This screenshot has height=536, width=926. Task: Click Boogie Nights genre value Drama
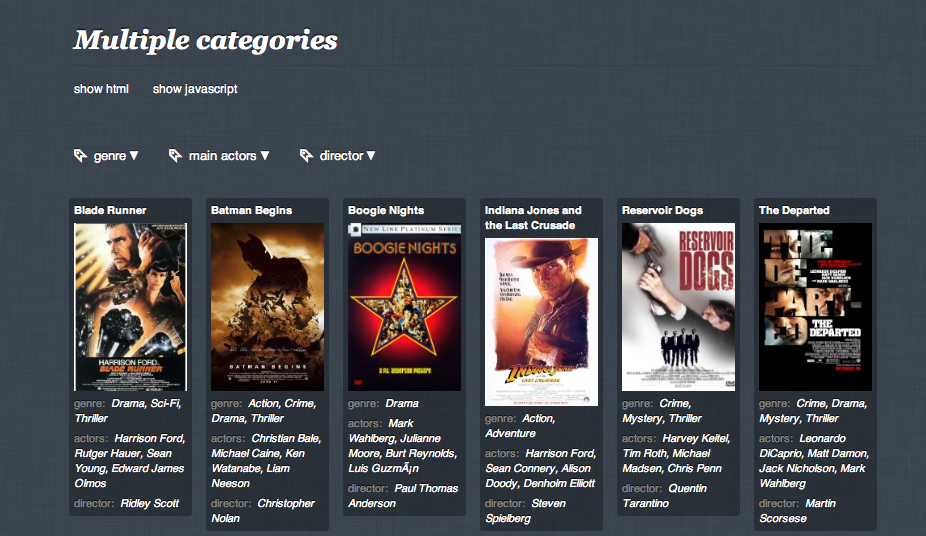point(402,404)
